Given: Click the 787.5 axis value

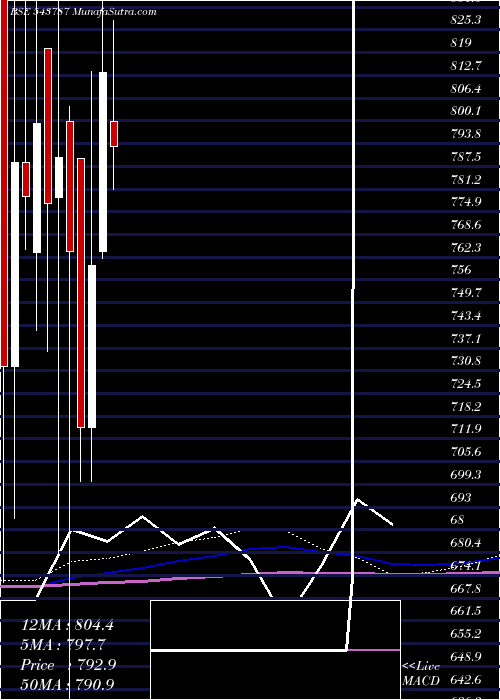Looking at the screenshot, I should tap(466, 156).
